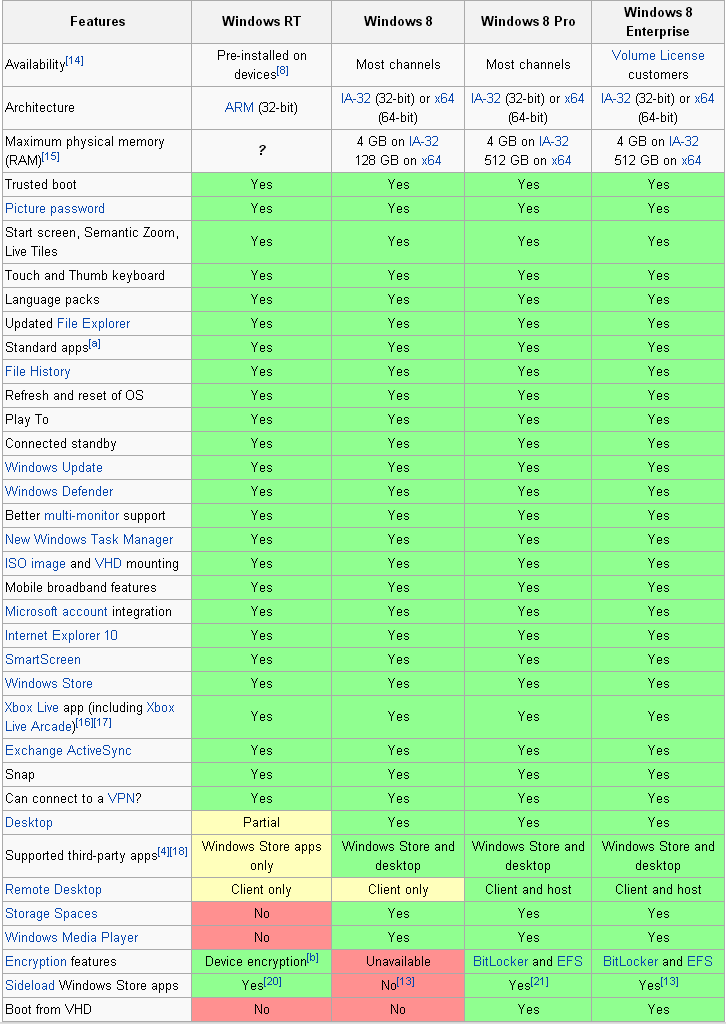726x1024 pixels.
Task: Open BitLocker link in Windows 8 Enterprise column
Action: click(x=631, y=961)
